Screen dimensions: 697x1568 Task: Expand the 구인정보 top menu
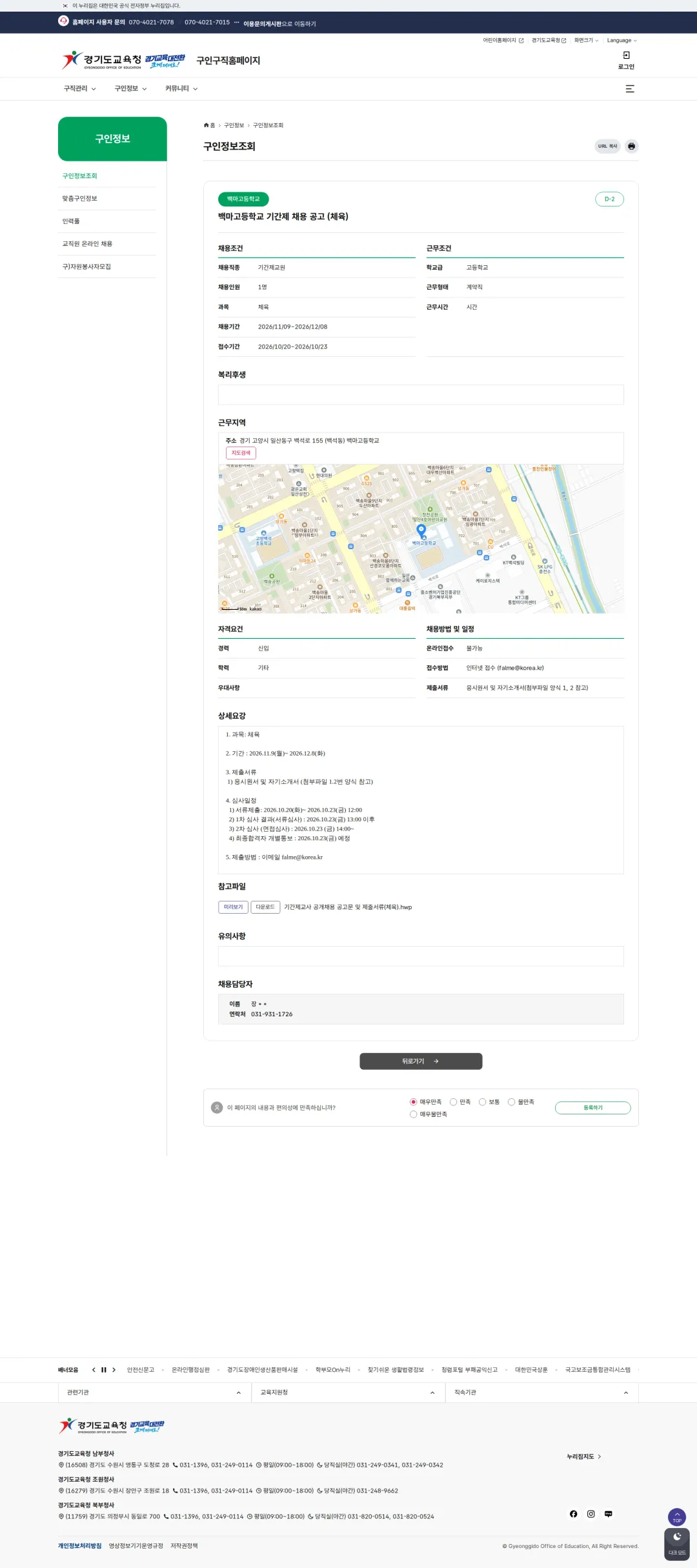point(130,89)
